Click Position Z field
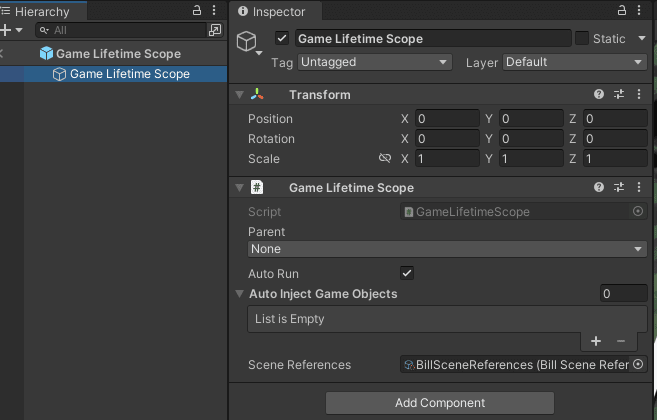The width and height of the screenshot is (657, 420). (x=615, y=119)
